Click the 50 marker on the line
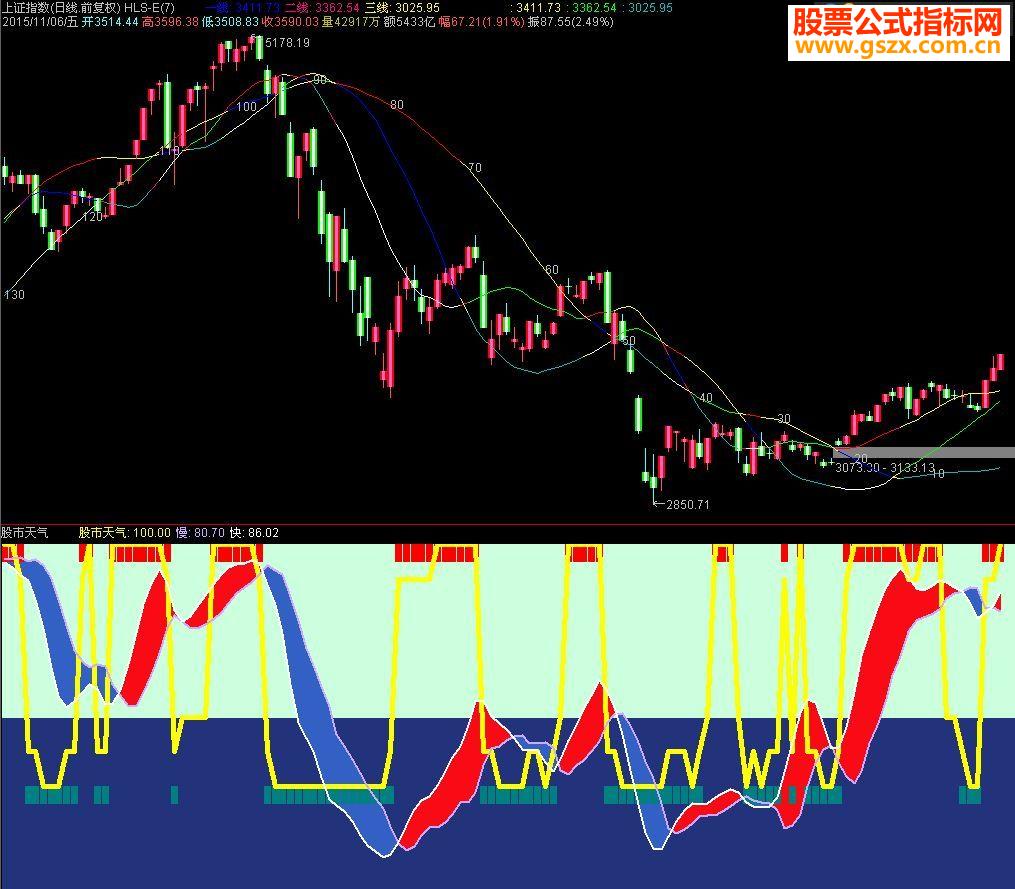The height and width of the screenshot is (889, 1015). [x=629, y=341]
